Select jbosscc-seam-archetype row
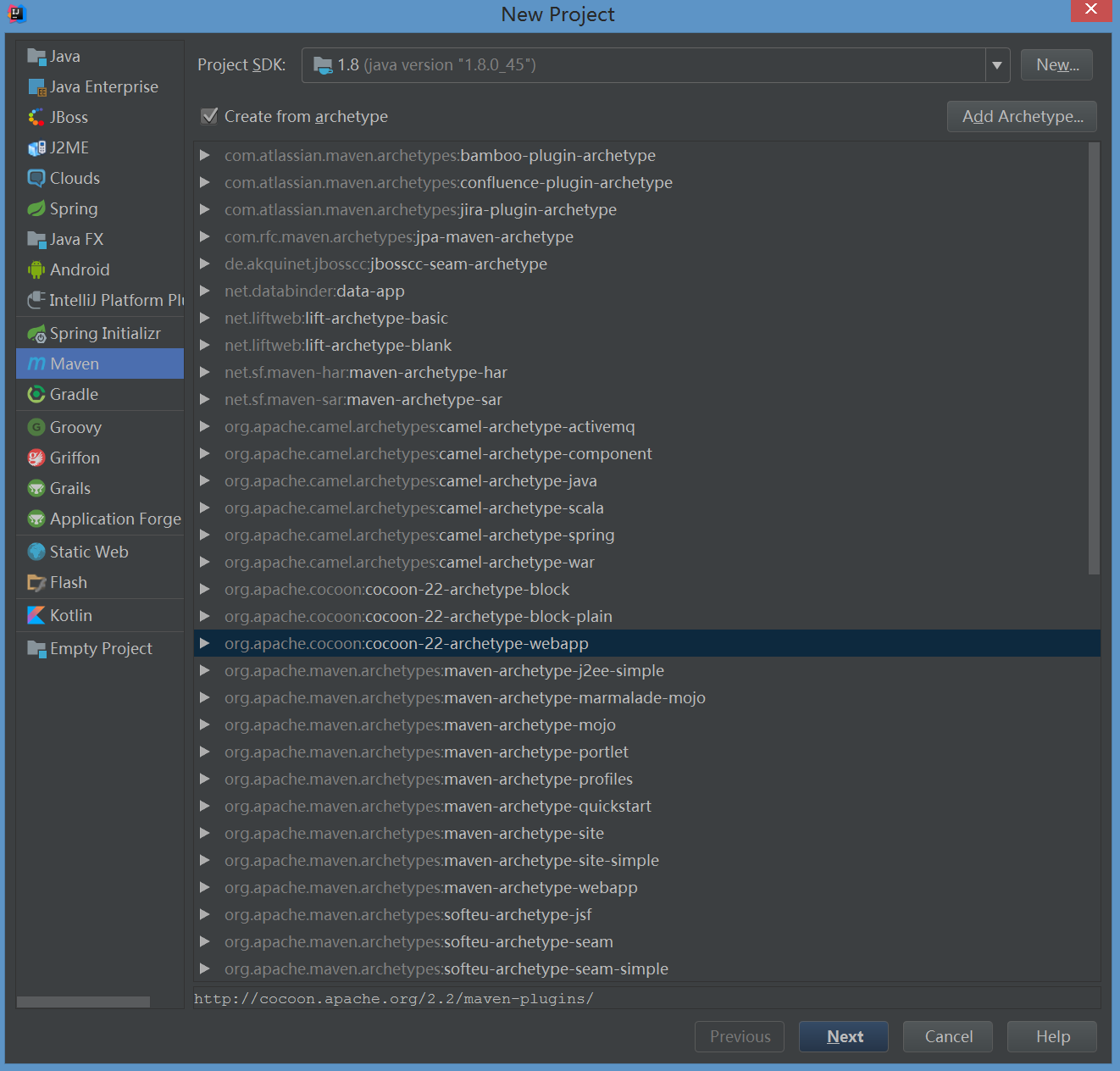Screen dimensions: 1120x1071 tap(647, 264)
